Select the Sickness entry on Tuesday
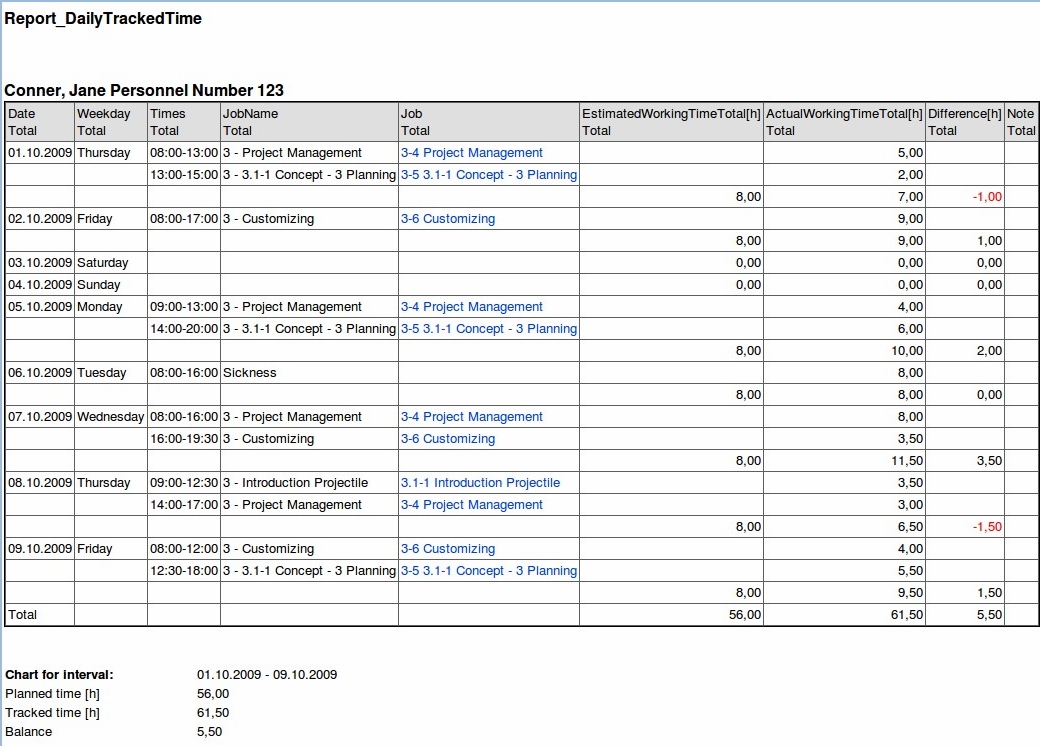 coord(249,373)
